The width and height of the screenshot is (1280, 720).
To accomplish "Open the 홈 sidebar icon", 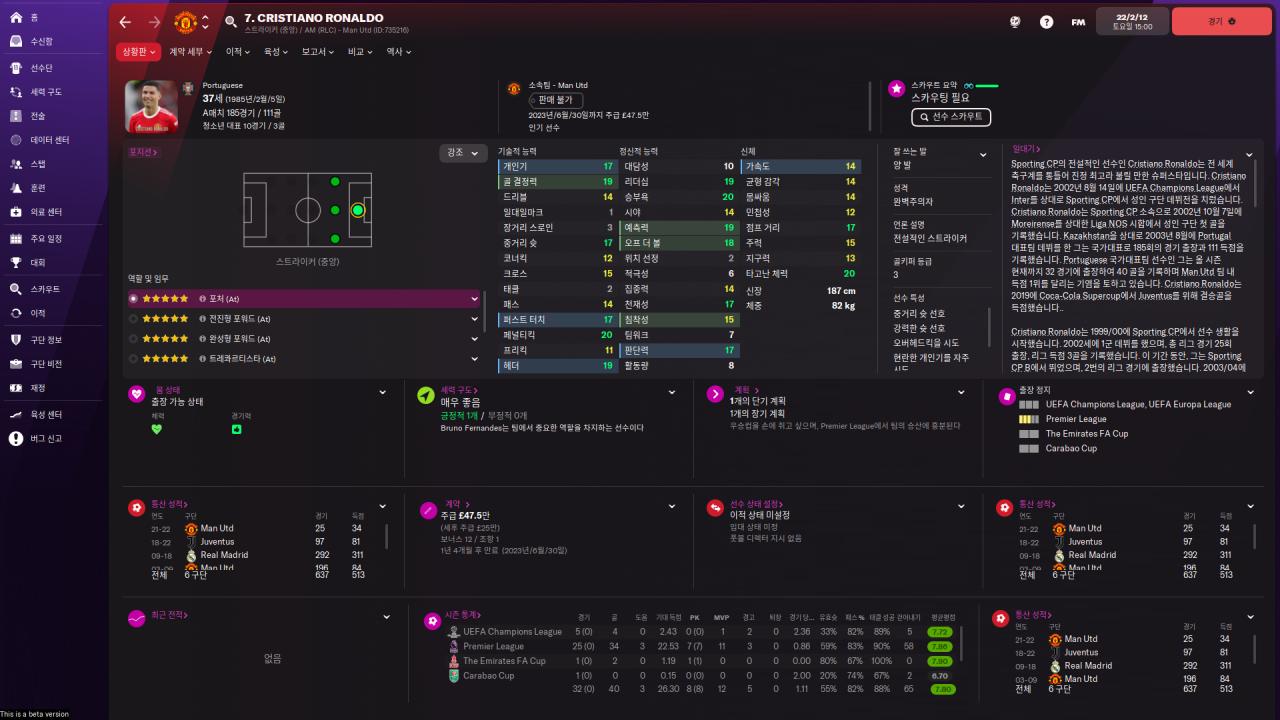I will click(x=15, y=18).
